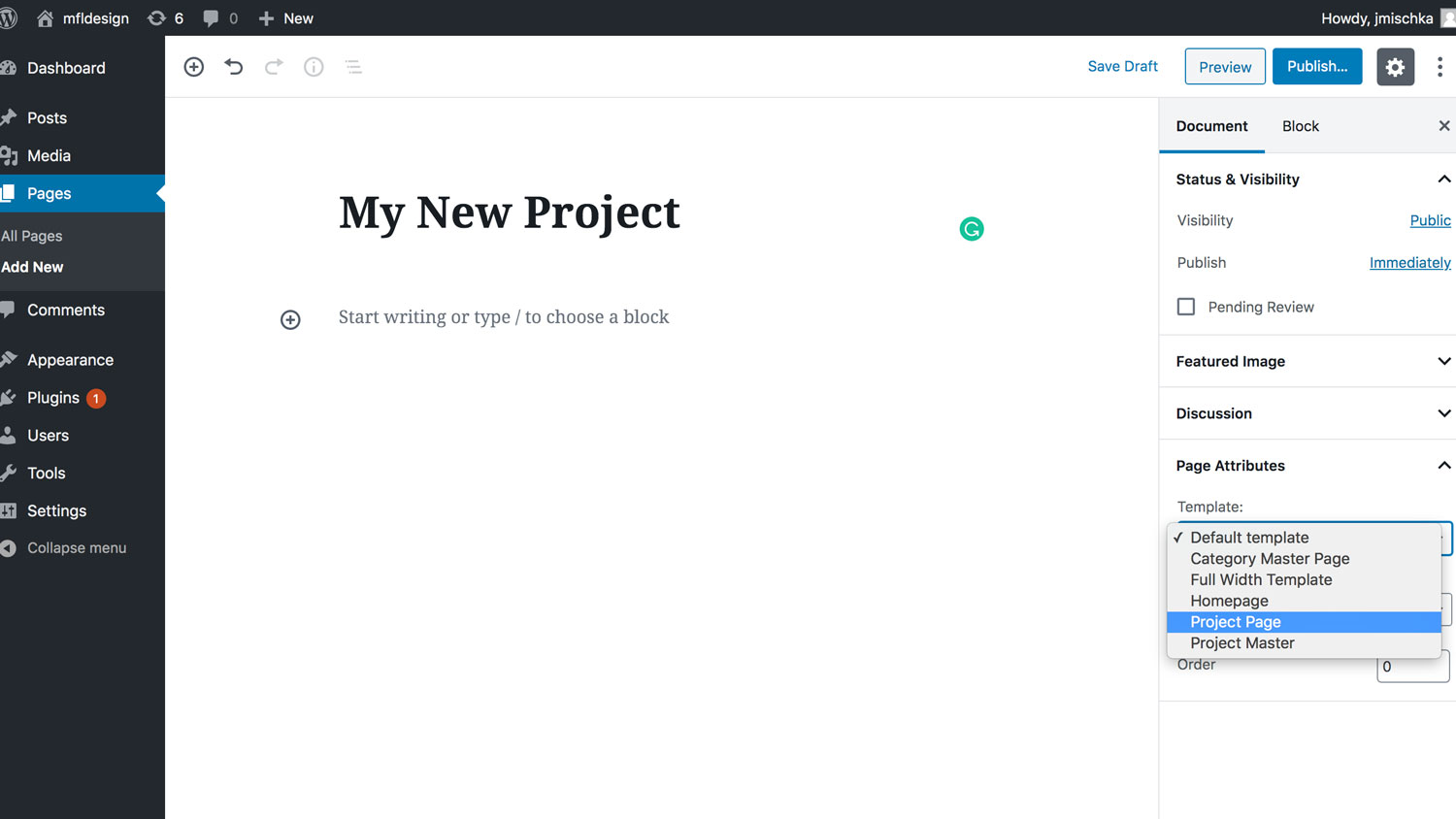This screenshot has width=1456, height=819.
Task: Click the Order number field
Action: (x=1412, y=666)
